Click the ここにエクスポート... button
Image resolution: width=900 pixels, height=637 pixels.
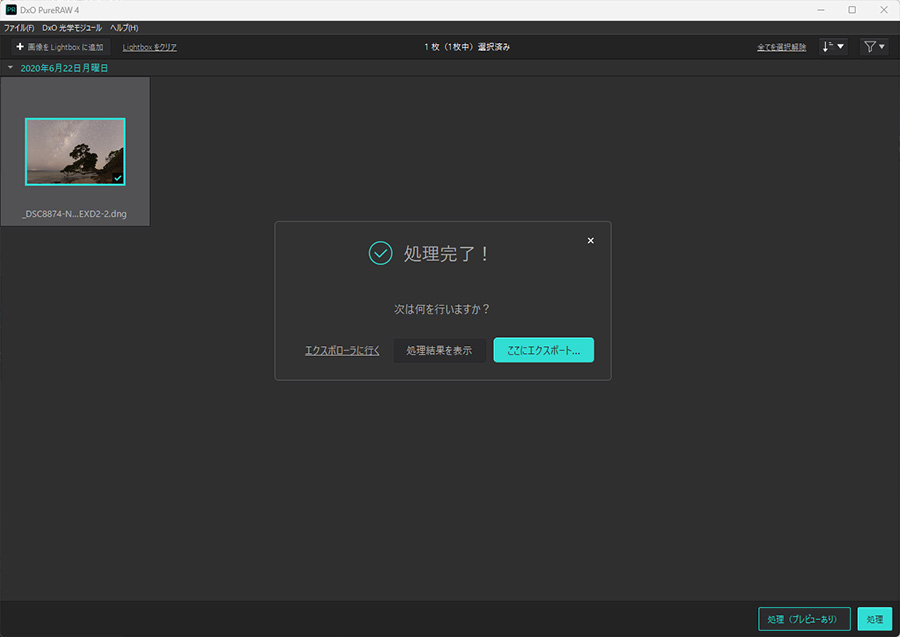click(x=544, y=350)
